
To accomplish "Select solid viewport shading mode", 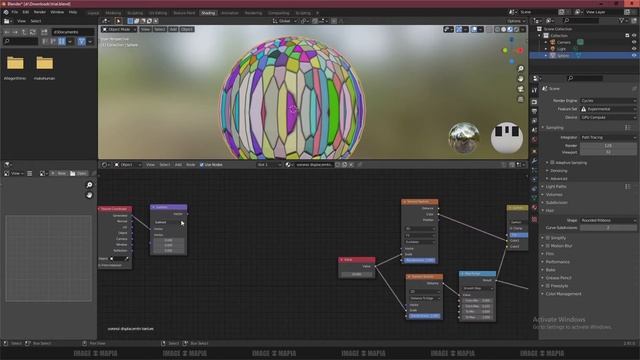I will (504, 29).
